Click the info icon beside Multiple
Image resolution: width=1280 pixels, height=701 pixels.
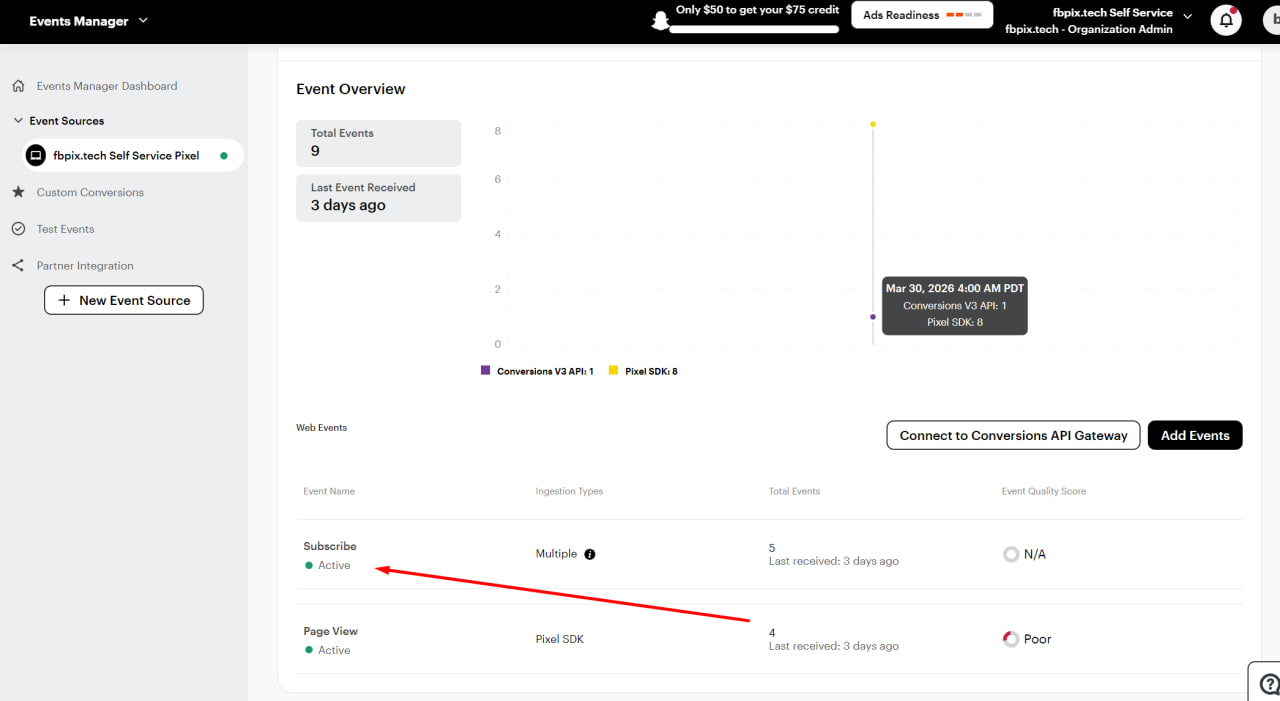click(x=590, y=554)
